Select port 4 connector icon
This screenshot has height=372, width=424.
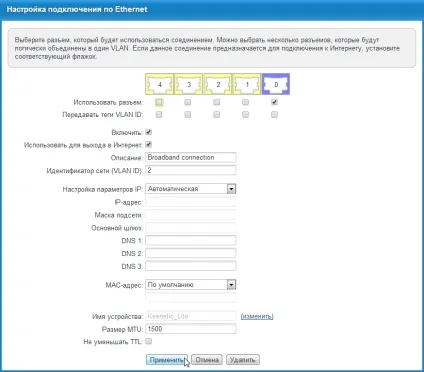click(x=159, y=84)
